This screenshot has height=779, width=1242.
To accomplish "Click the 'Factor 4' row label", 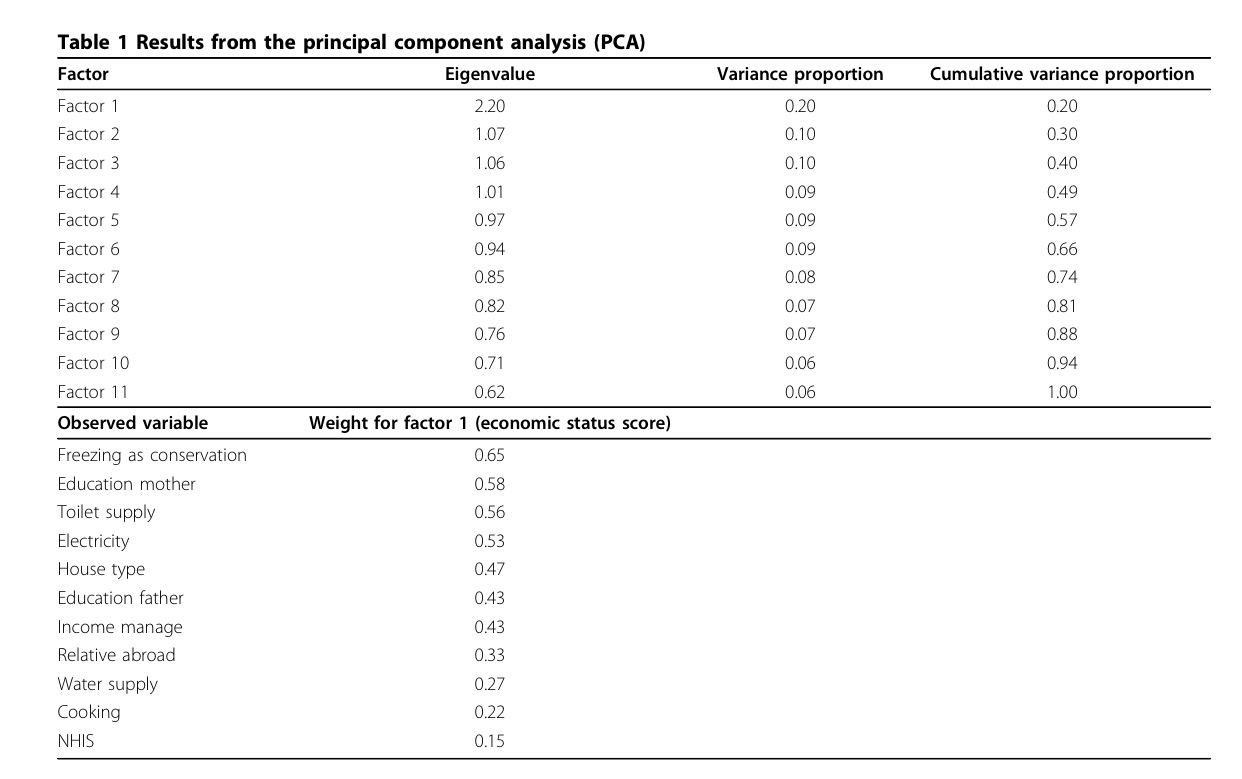I will tap(88, 192).
